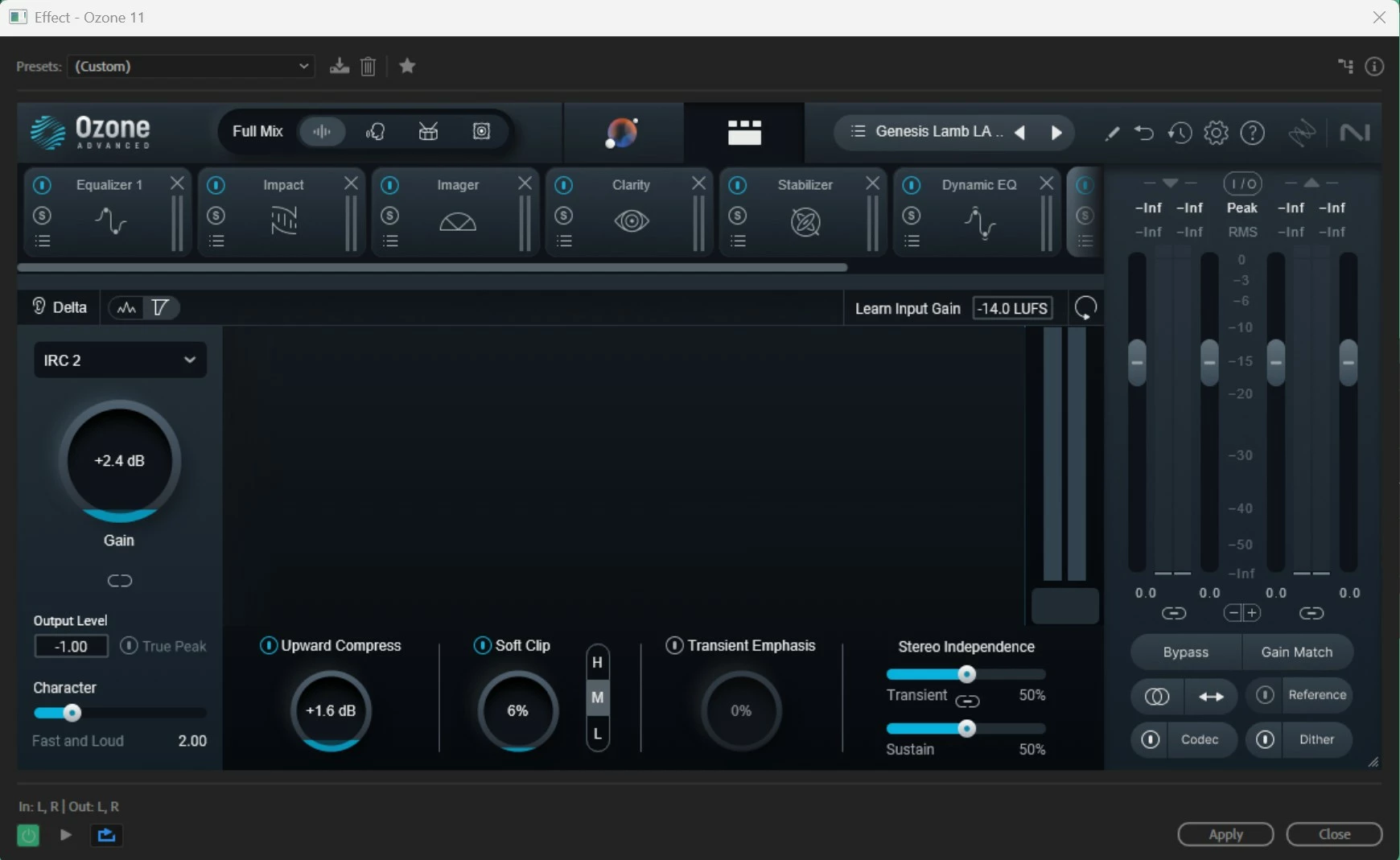Save the current preset with download icon

(339, 66)
